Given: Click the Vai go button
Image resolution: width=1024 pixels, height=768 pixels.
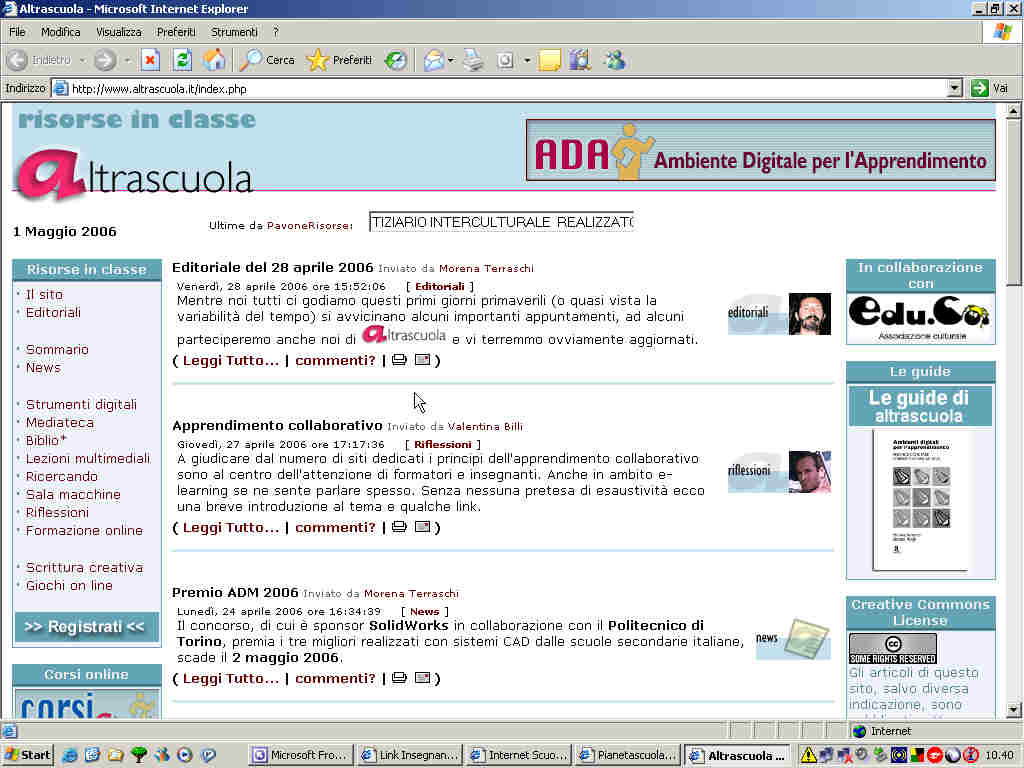Looking at the screenshot, I should tap(990, 88).
